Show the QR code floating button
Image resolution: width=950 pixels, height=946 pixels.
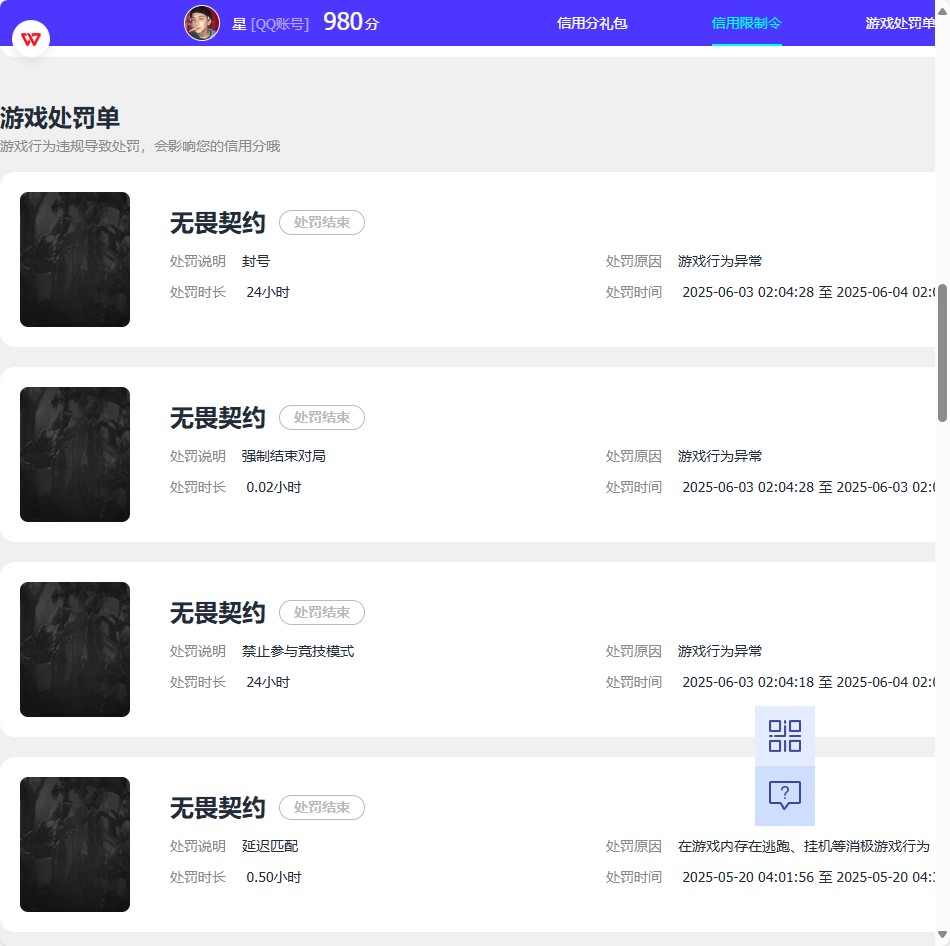785,736
